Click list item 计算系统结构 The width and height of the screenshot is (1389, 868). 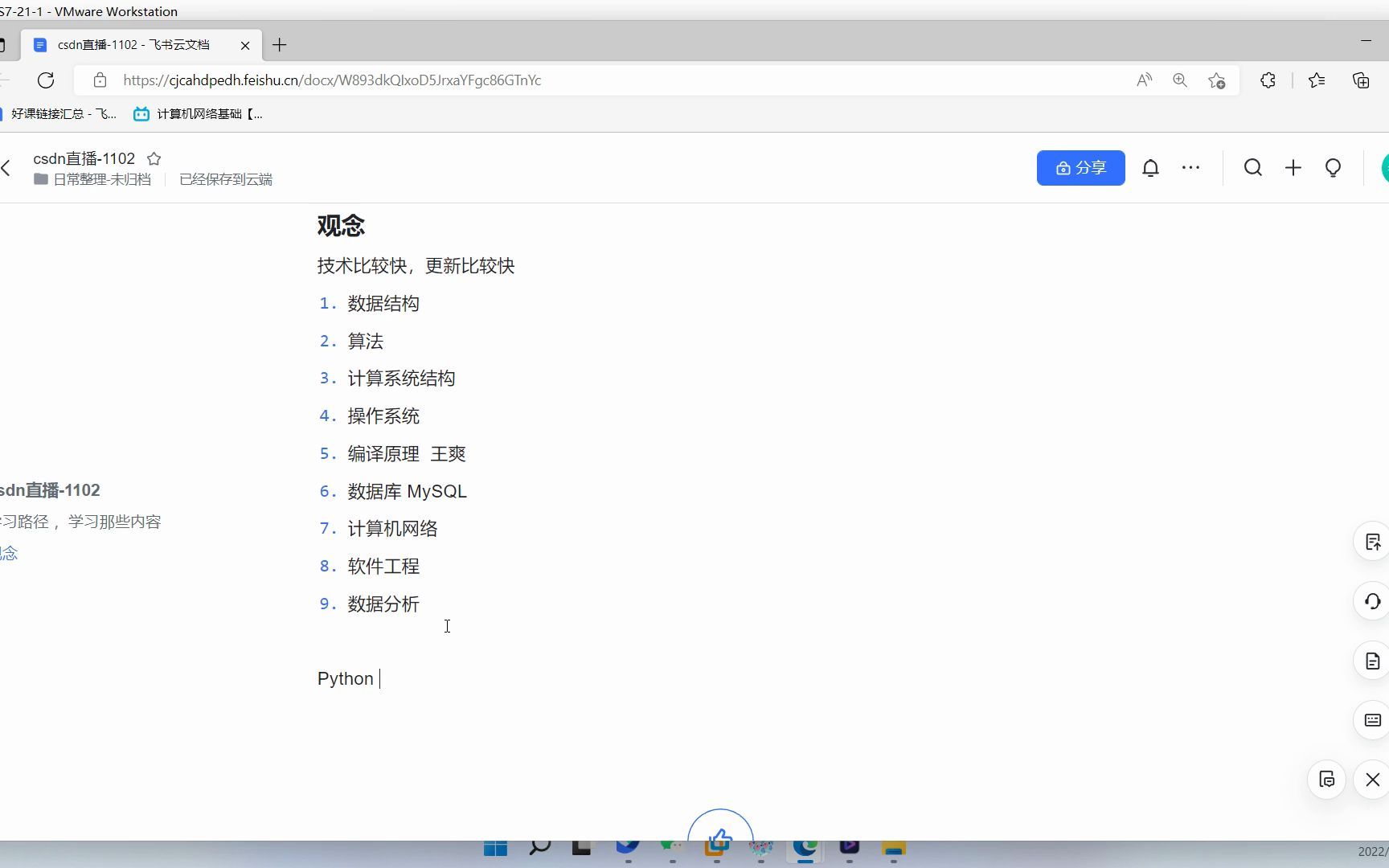click(x=401, y=379)
